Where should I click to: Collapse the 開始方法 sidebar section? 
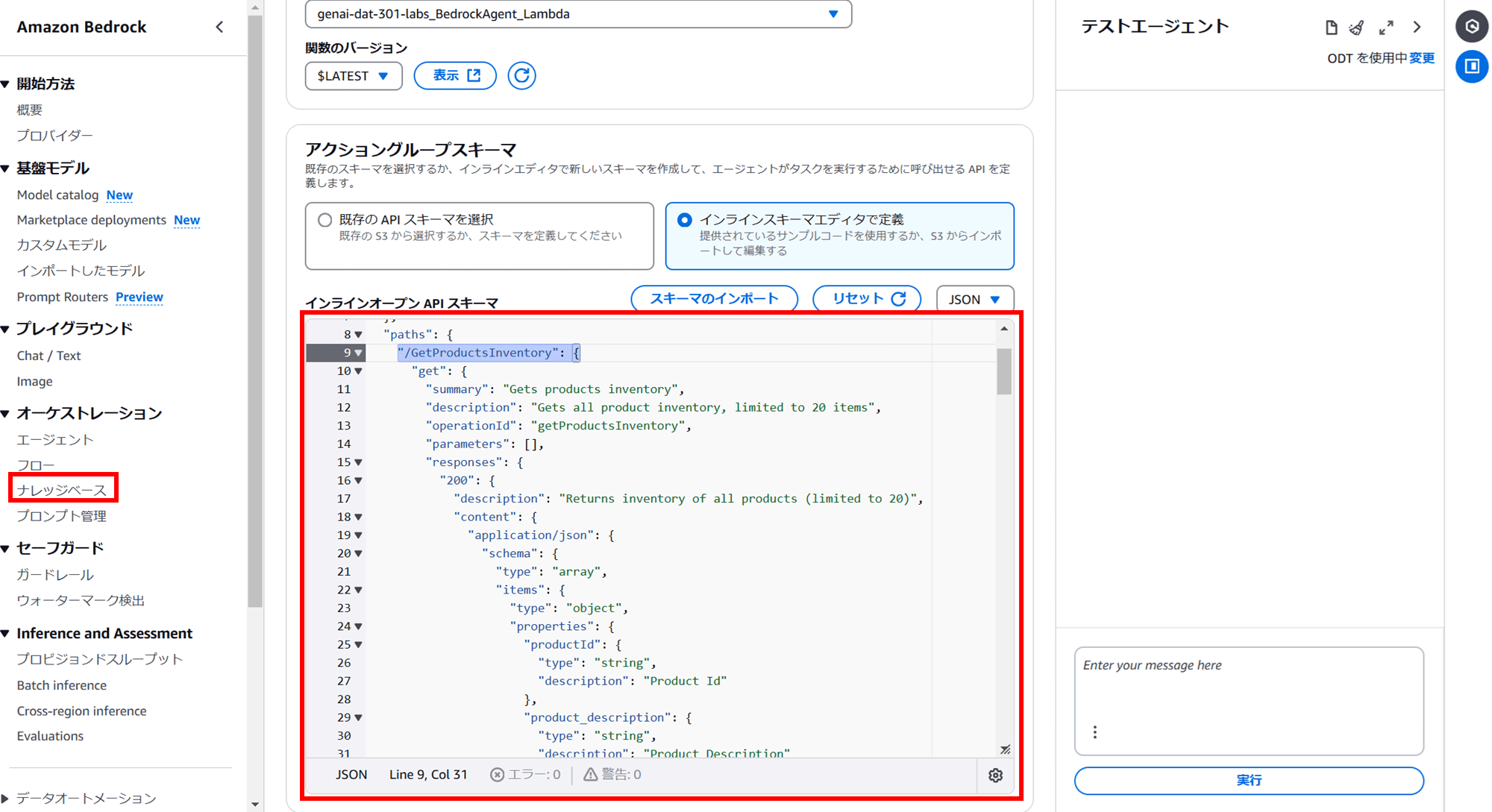tap(6, 84)
